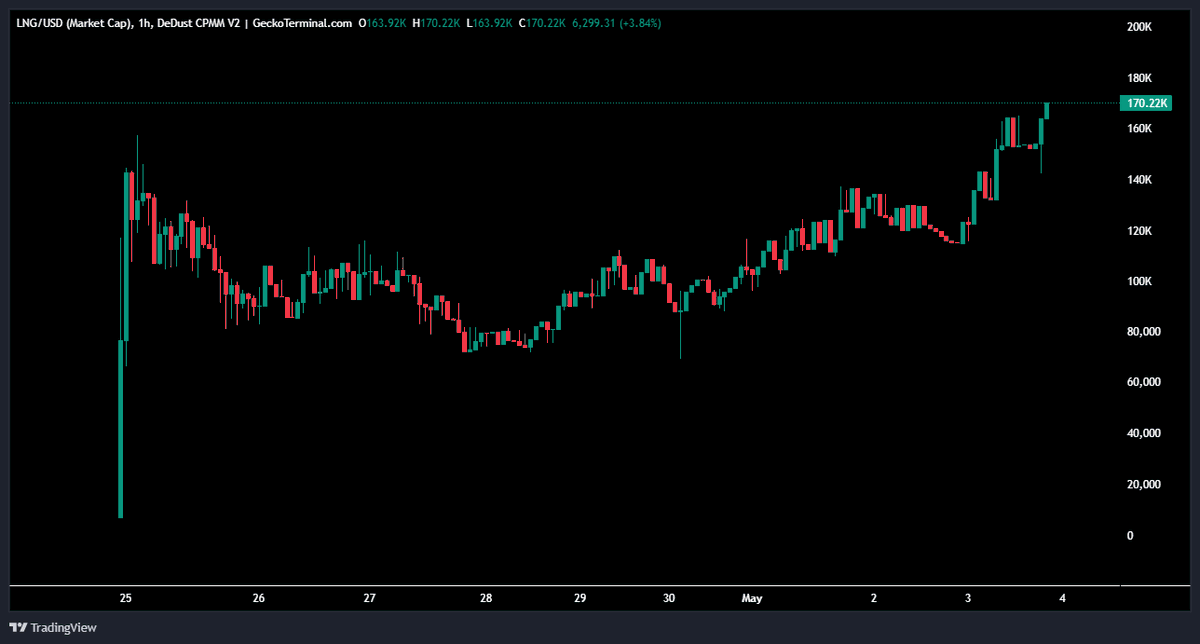Click the May label on time axis
Screen dimensions: 1200x644
tap(753, 599)
